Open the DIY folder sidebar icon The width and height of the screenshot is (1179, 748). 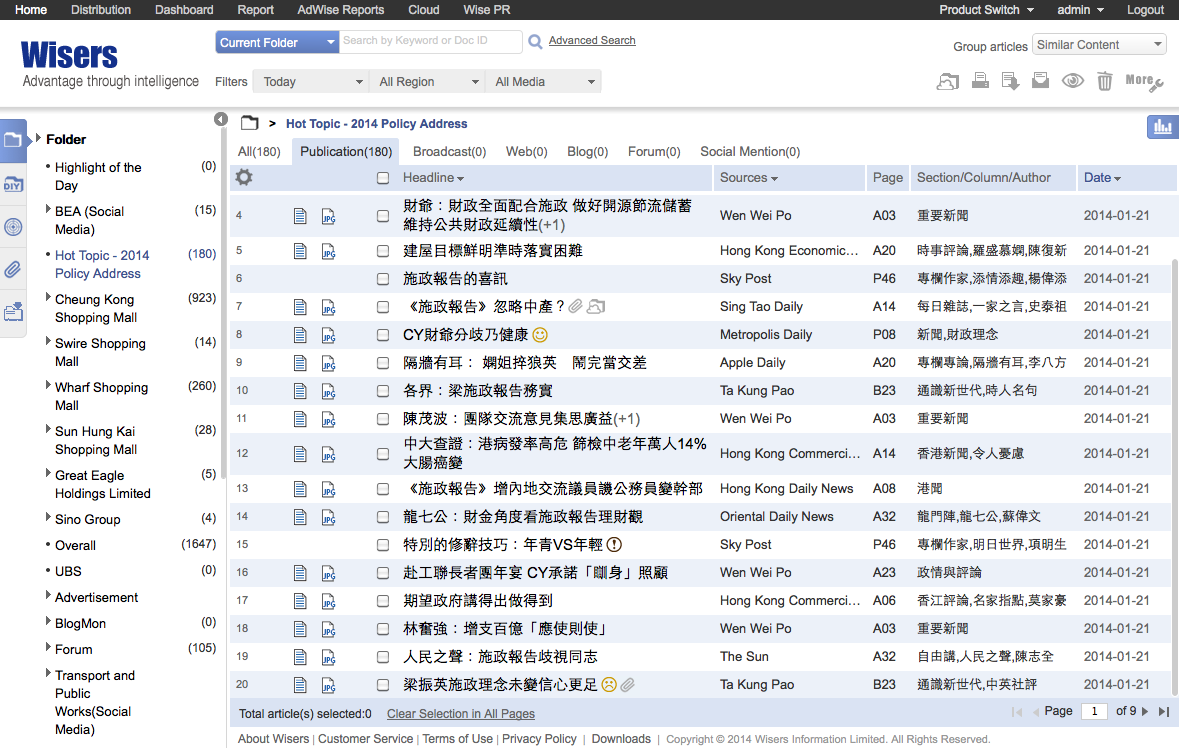pos(13,184)
